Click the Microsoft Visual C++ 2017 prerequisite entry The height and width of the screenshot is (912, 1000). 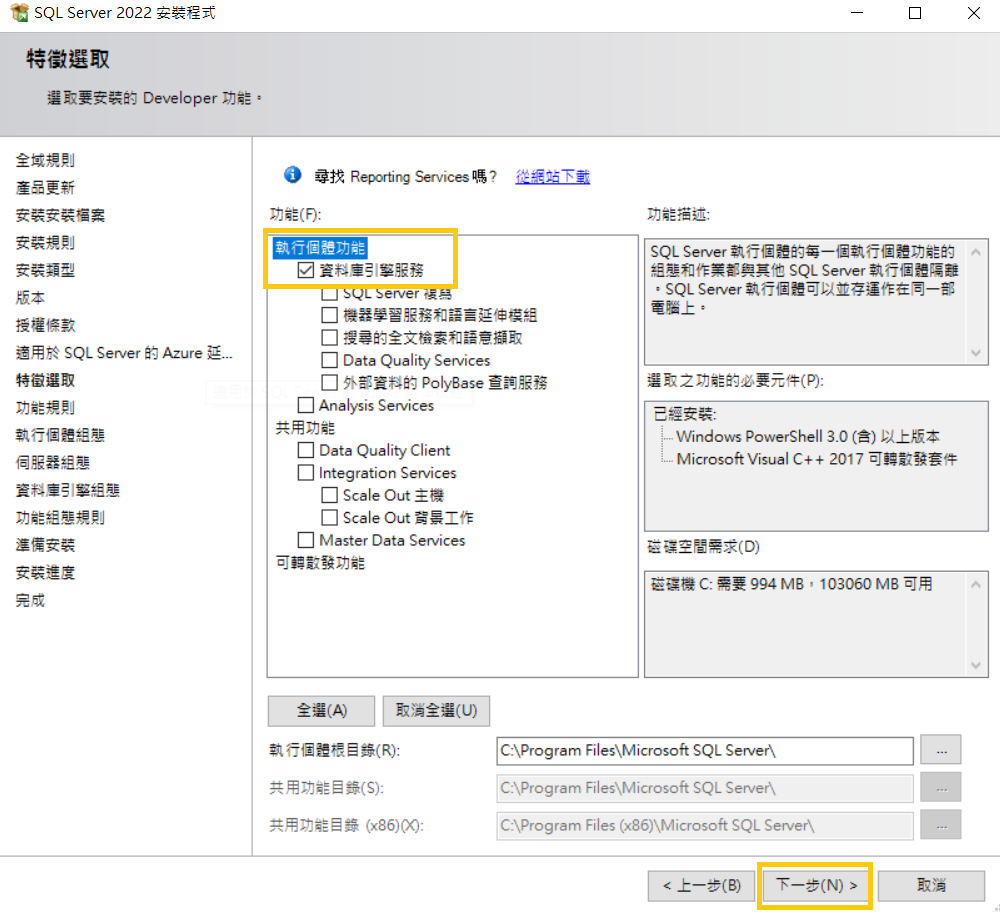816,459
